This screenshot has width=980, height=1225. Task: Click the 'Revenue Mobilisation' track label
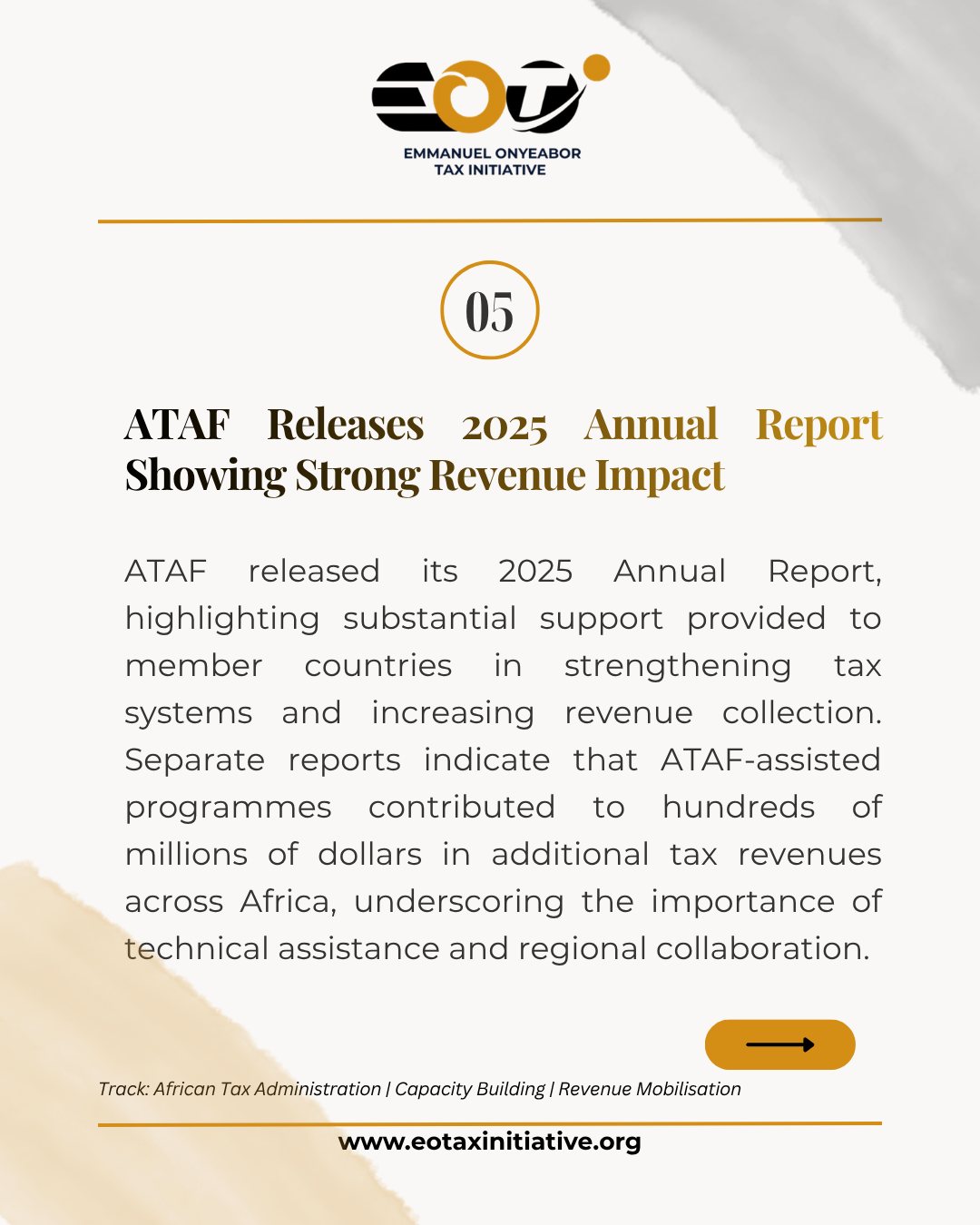click(650, 1089)
